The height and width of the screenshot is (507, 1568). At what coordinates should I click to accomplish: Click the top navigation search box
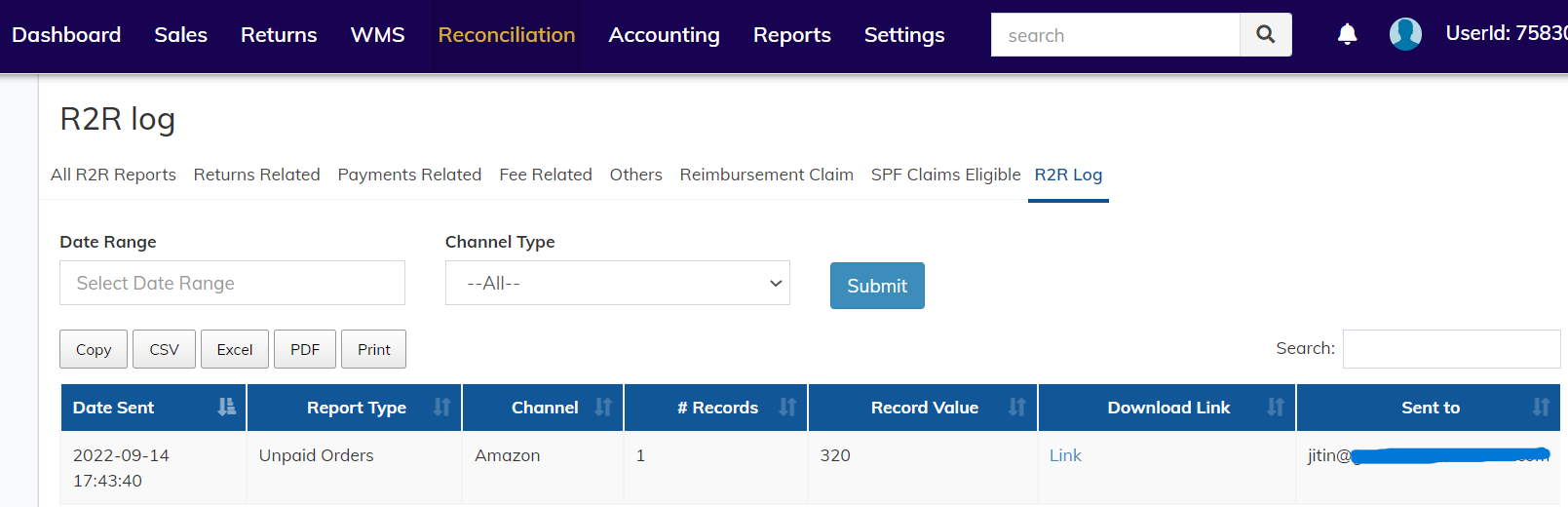pos(1115,35)
